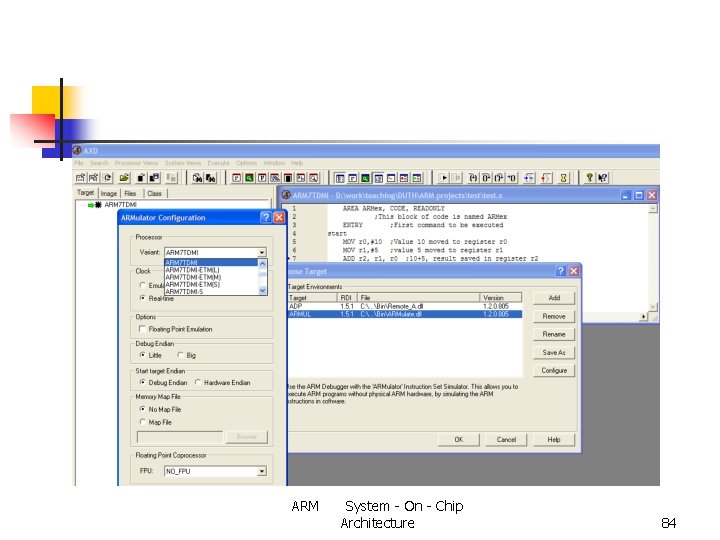This screenshot has height=540, width=720.
Task: Open the Variant combo box arrow
Action: pos(262,253)
